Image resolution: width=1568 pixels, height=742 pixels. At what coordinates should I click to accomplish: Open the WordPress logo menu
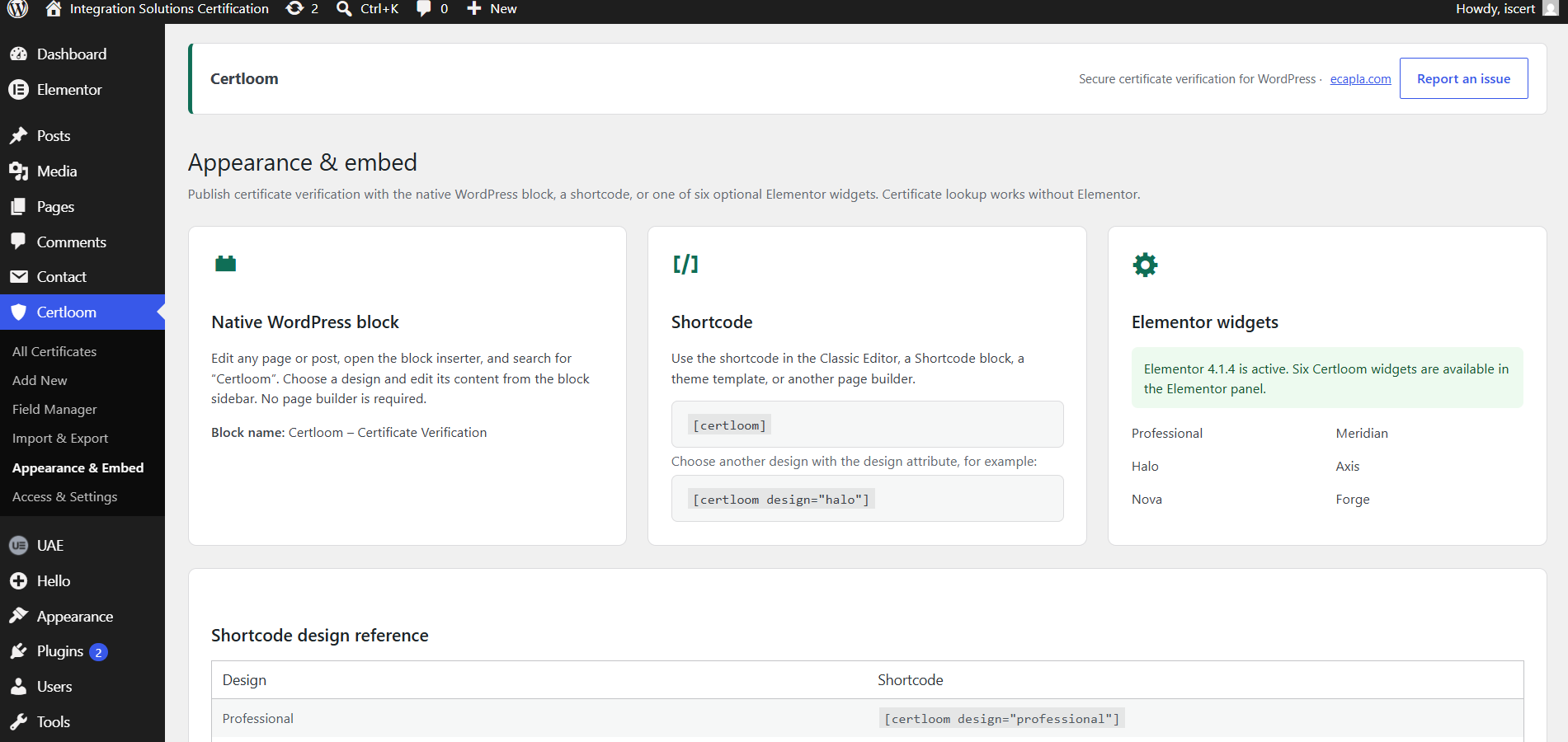point(18,9)
